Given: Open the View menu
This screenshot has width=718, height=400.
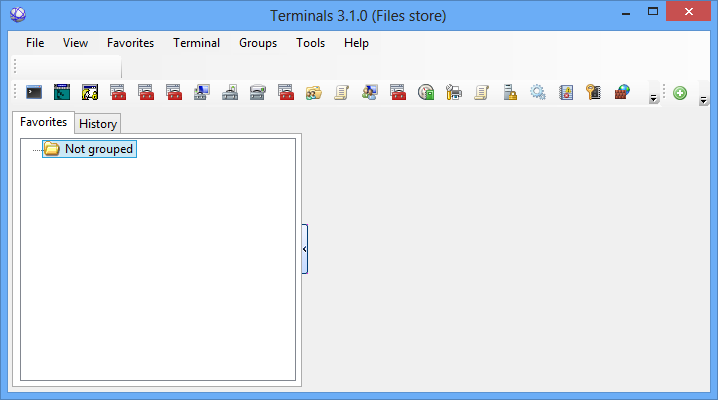Looking at the screenshot, I should [x=76, y=43].
